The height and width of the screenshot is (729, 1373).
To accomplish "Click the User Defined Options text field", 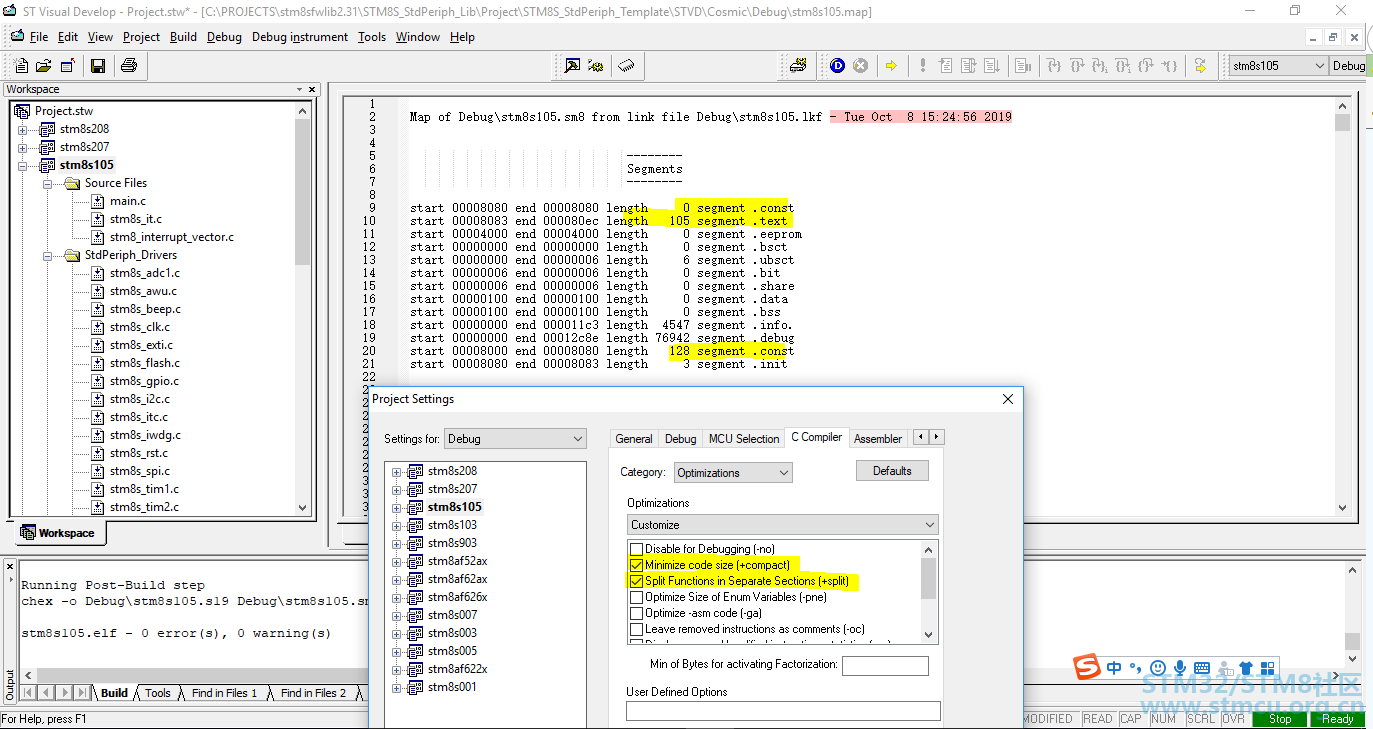I will point(783,711).
